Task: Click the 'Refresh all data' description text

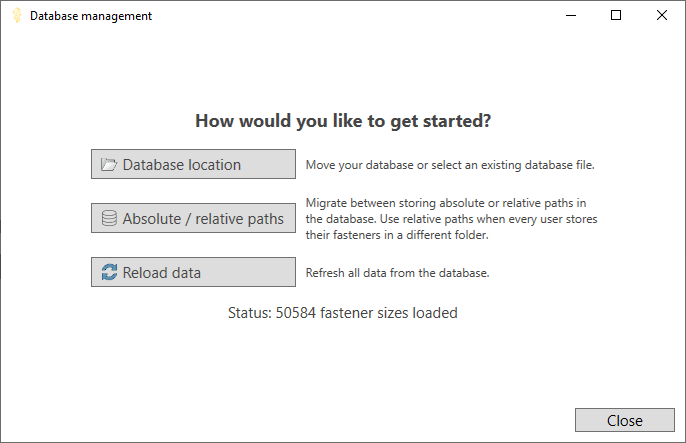Action: [397, 273]
